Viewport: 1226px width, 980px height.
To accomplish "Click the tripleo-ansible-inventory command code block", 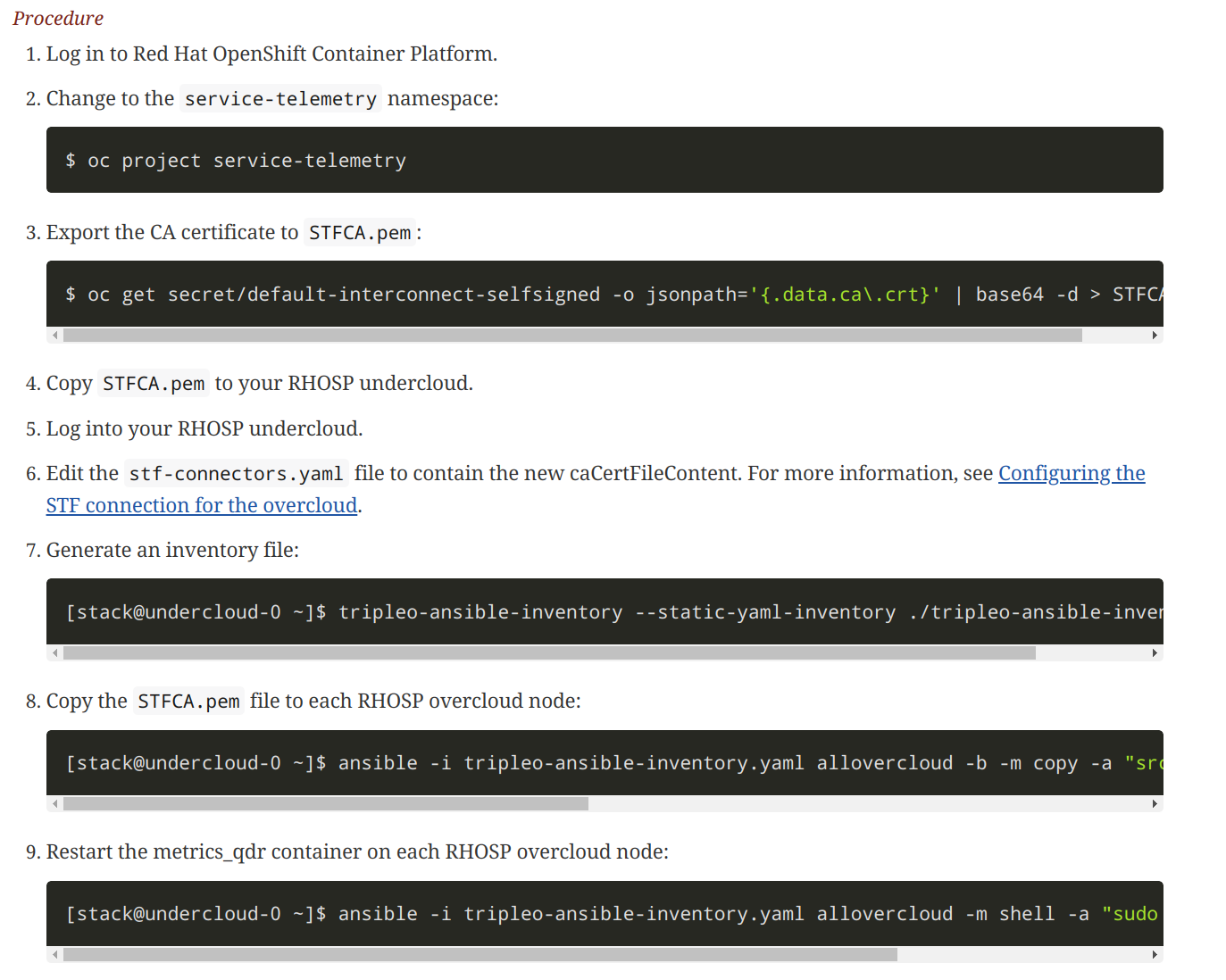I will click(x=605, y=611).
